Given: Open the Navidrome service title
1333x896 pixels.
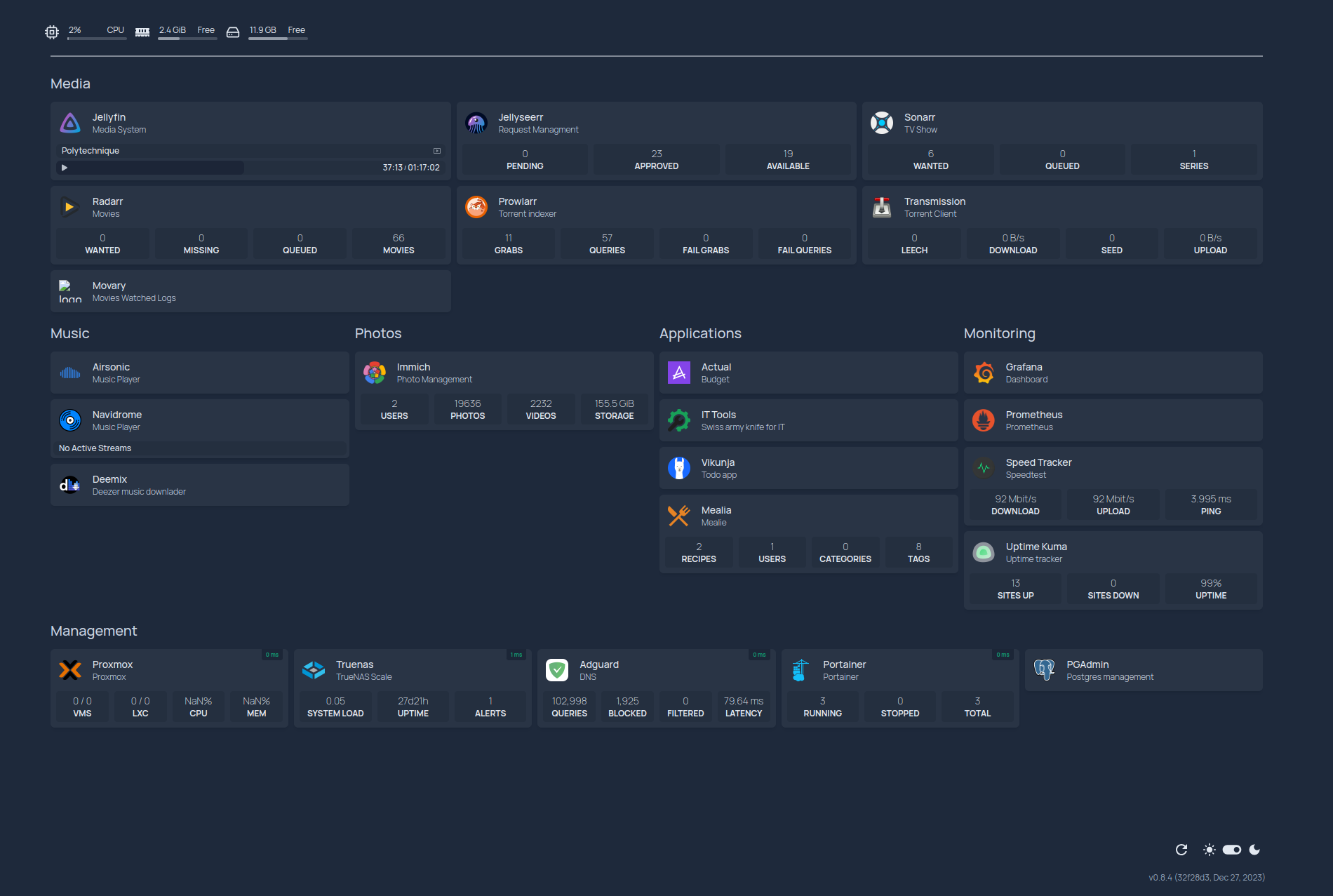Looking at the screenshot, I should [x=117, y=415].
